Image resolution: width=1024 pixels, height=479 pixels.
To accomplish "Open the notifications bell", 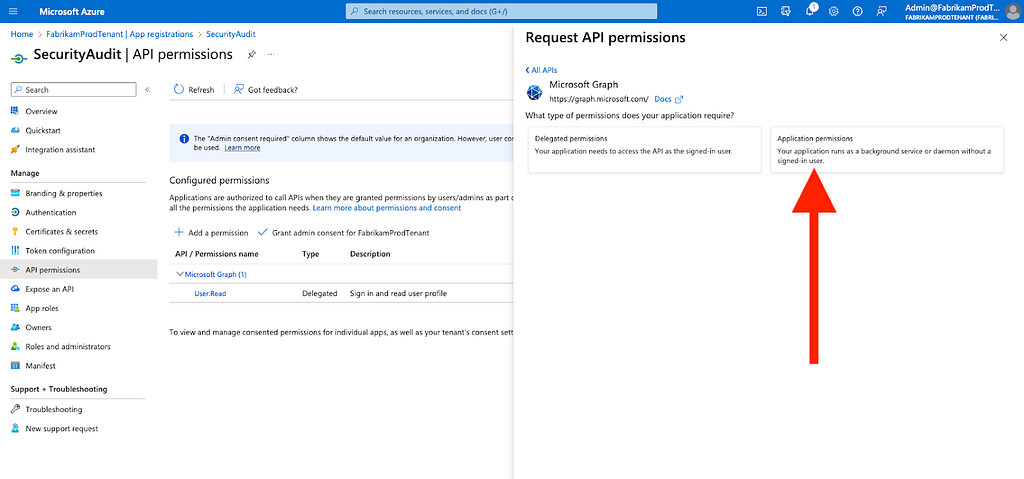I will (x=810, y=11).
